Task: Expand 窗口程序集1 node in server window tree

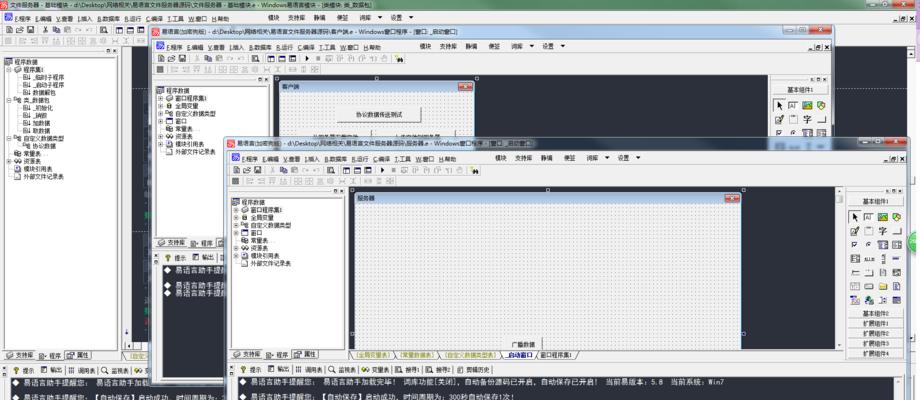Action: (236, 210)
